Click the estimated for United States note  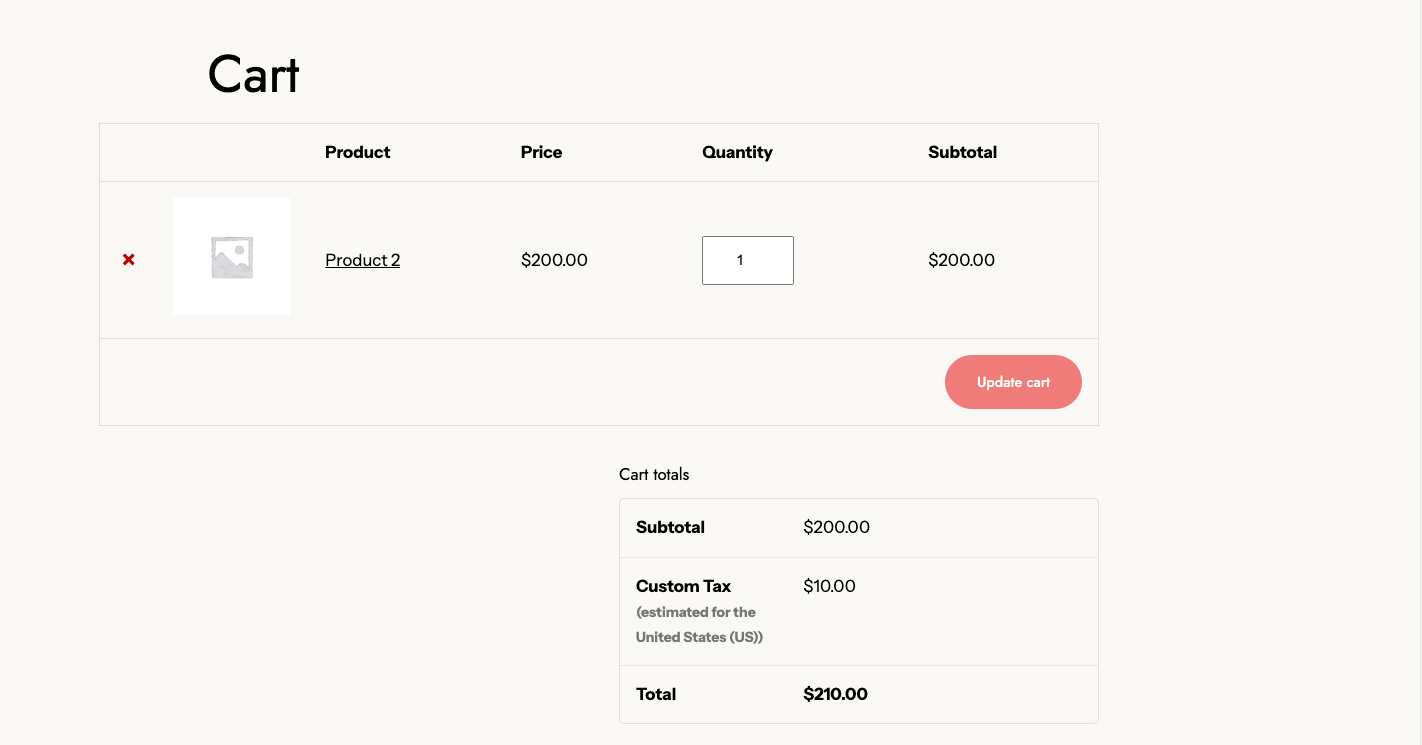tap(698, 624)
